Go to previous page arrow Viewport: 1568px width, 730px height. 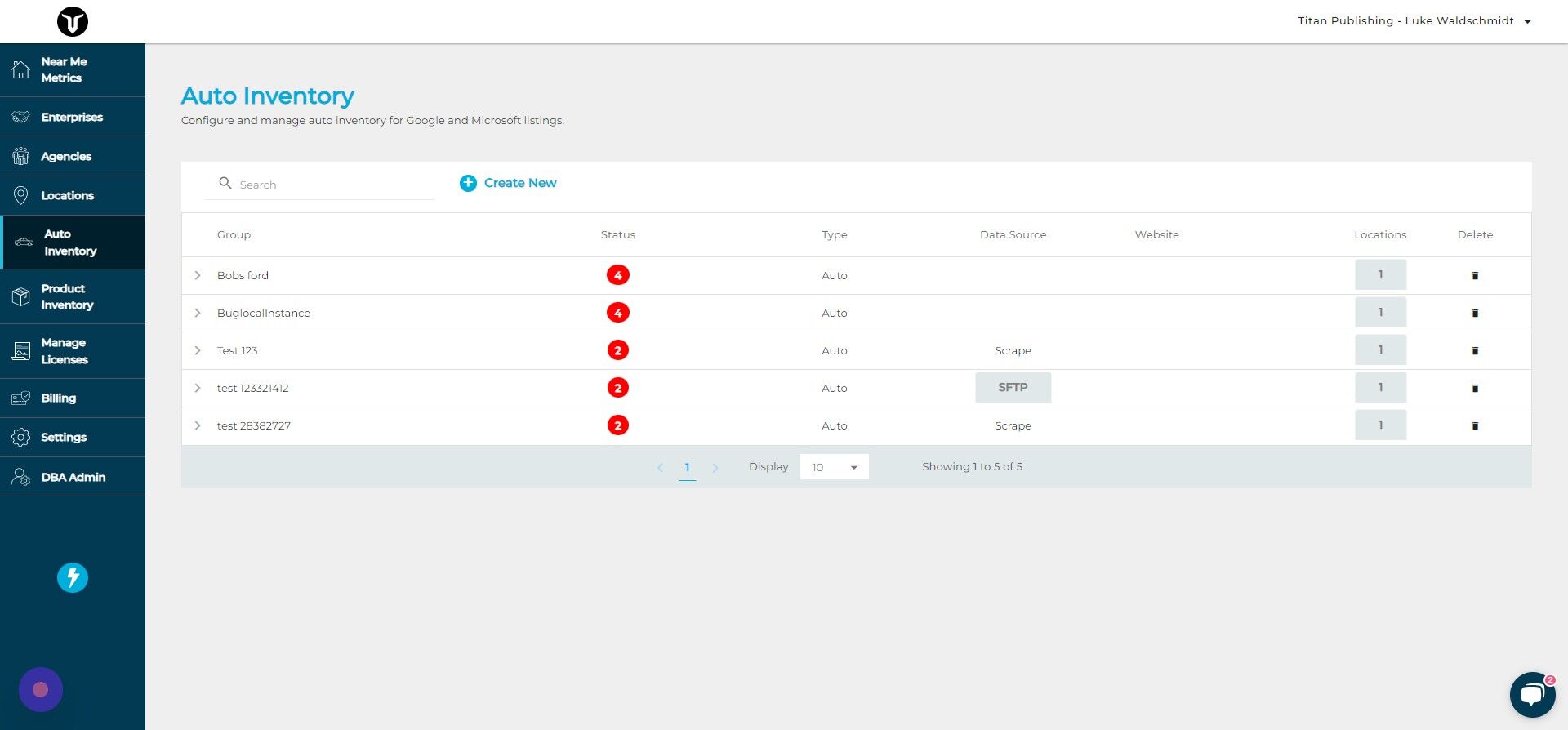click(660, 468)
